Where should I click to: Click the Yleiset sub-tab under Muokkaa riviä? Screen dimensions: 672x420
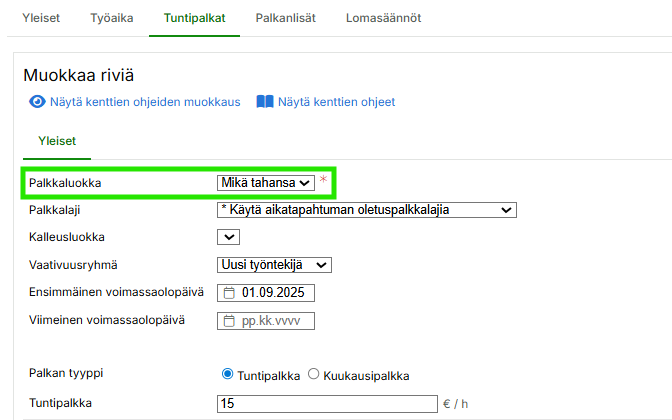point(57,141)
